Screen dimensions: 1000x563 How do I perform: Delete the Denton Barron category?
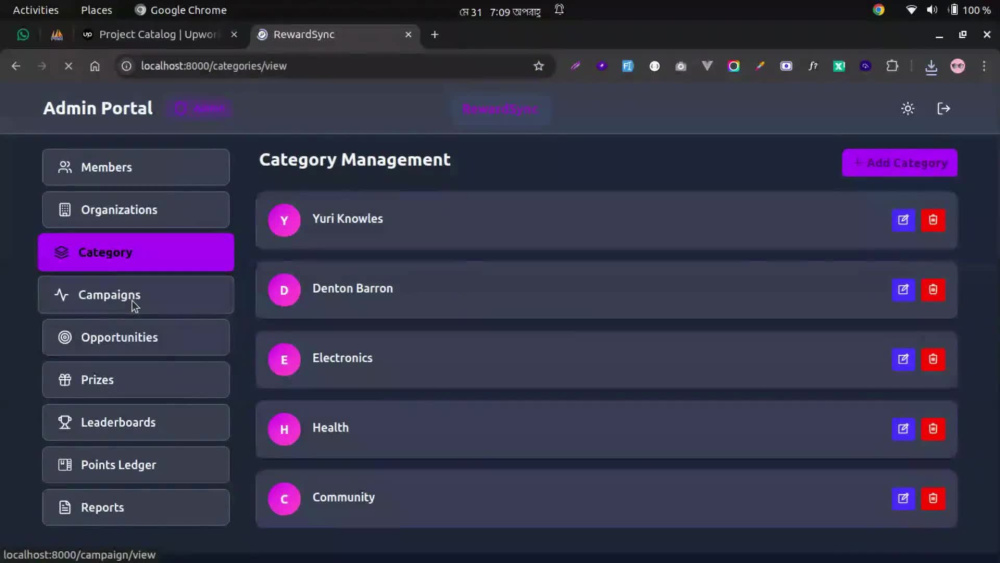[933, 289]
